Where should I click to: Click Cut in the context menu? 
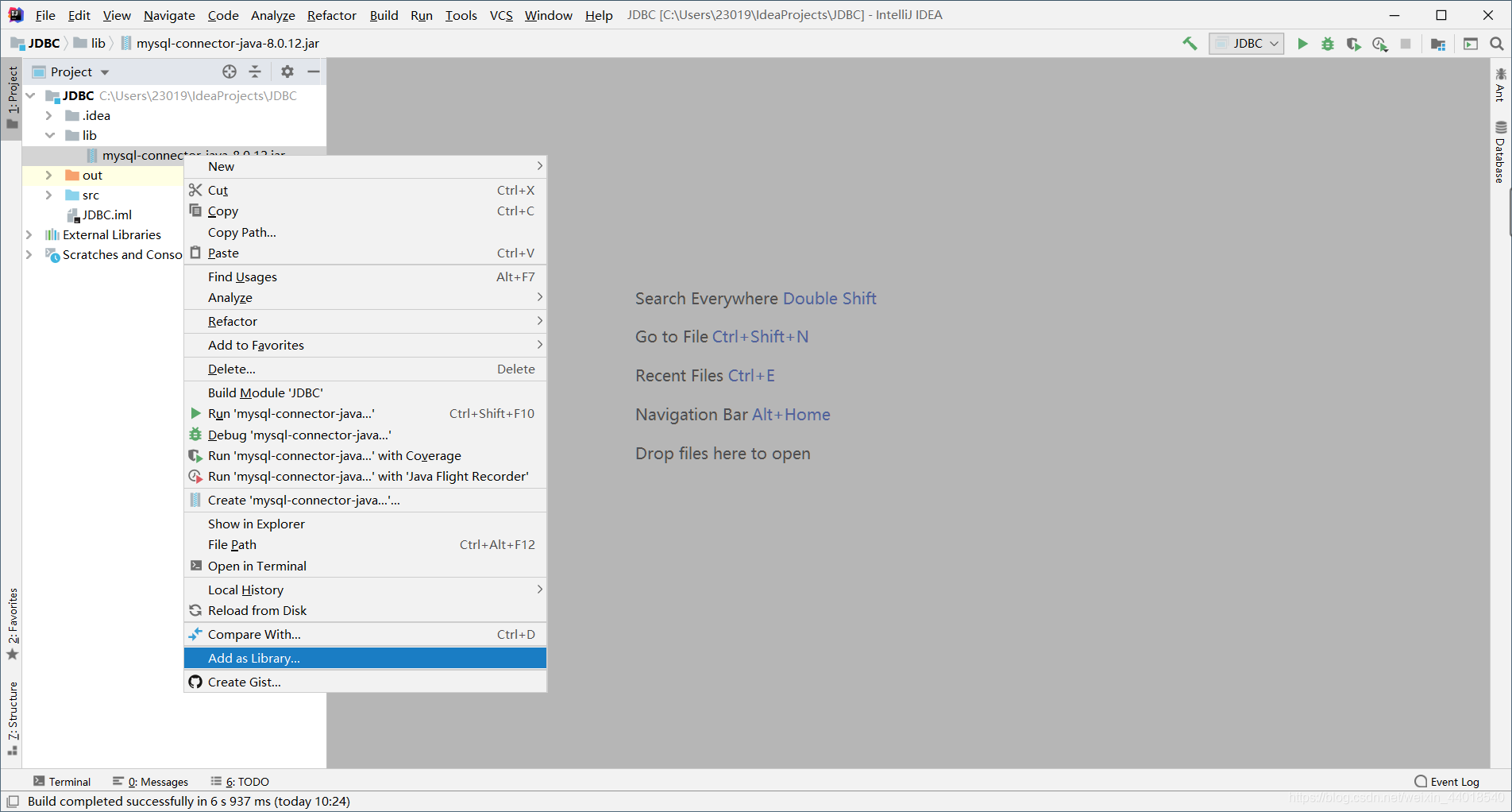(365, 190)
